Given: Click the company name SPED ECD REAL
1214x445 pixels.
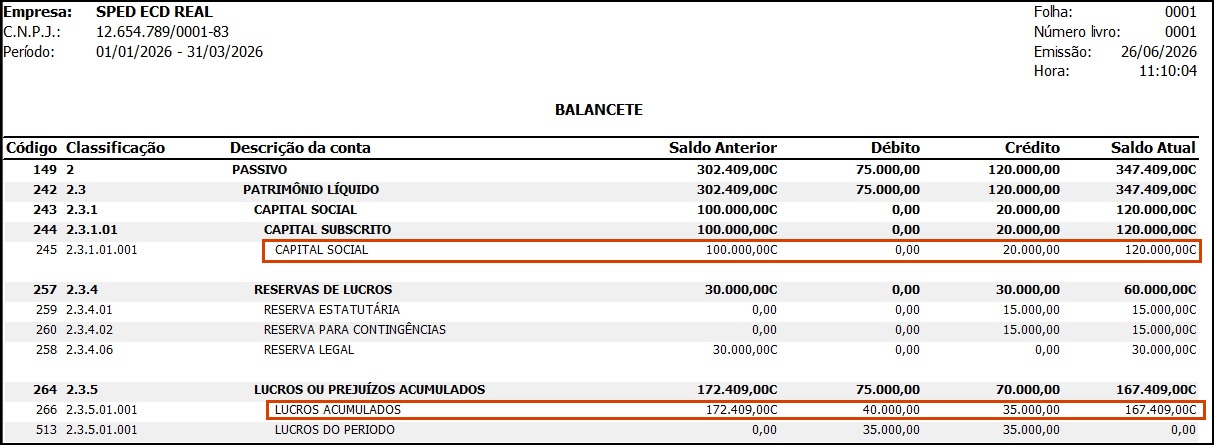Looking at the screenshot, I should pyautogui.click(x=154, y=12).
